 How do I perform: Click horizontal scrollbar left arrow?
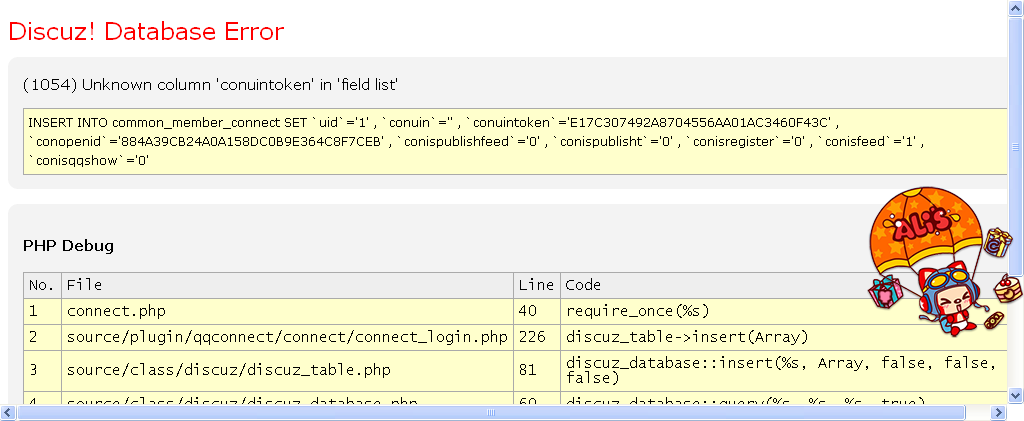point(7,413)
